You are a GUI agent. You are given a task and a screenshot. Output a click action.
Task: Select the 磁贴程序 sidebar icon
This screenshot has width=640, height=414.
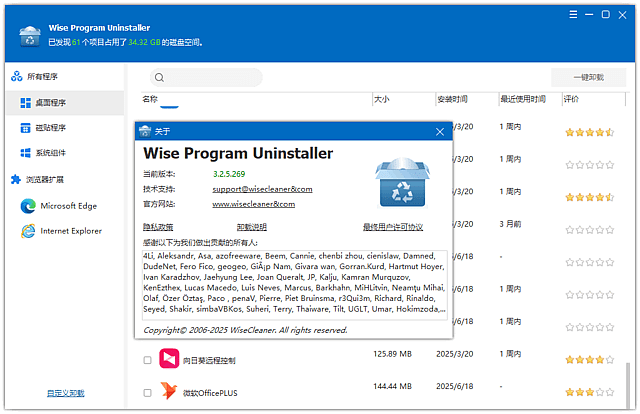tap(27, 128)
